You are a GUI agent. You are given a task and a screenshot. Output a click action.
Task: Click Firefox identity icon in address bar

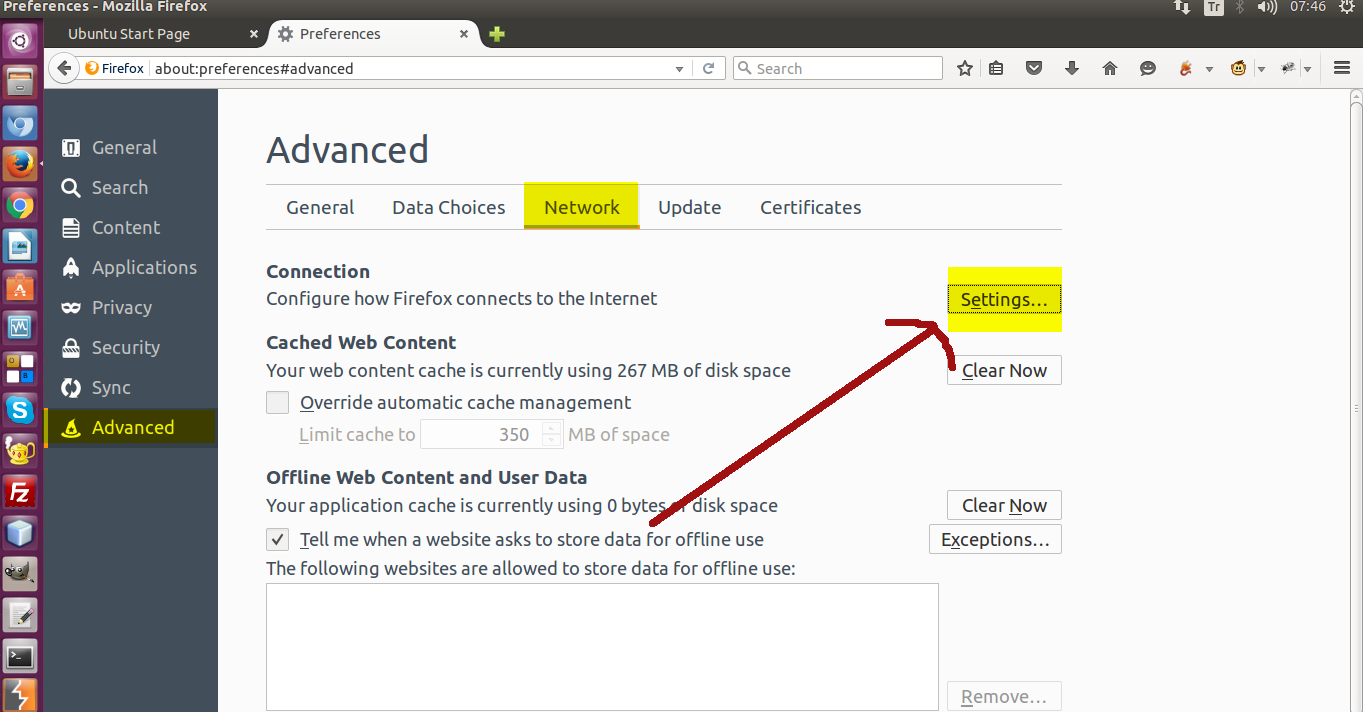pyautogui.click(x=115, y=68)
